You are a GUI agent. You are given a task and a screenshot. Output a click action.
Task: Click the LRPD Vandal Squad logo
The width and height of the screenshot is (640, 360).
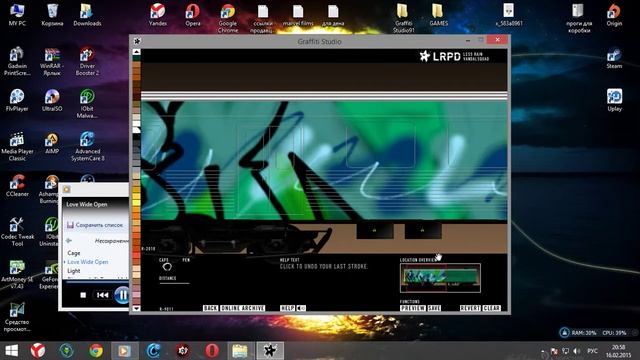point(453,56)
